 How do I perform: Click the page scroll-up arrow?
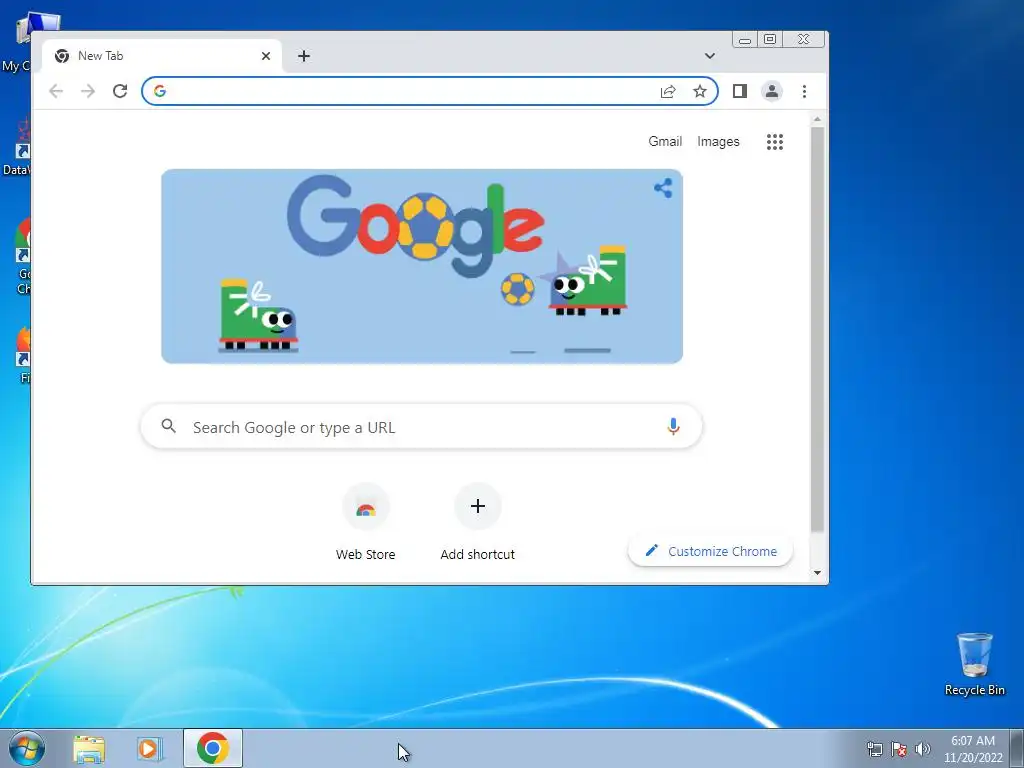817,120
